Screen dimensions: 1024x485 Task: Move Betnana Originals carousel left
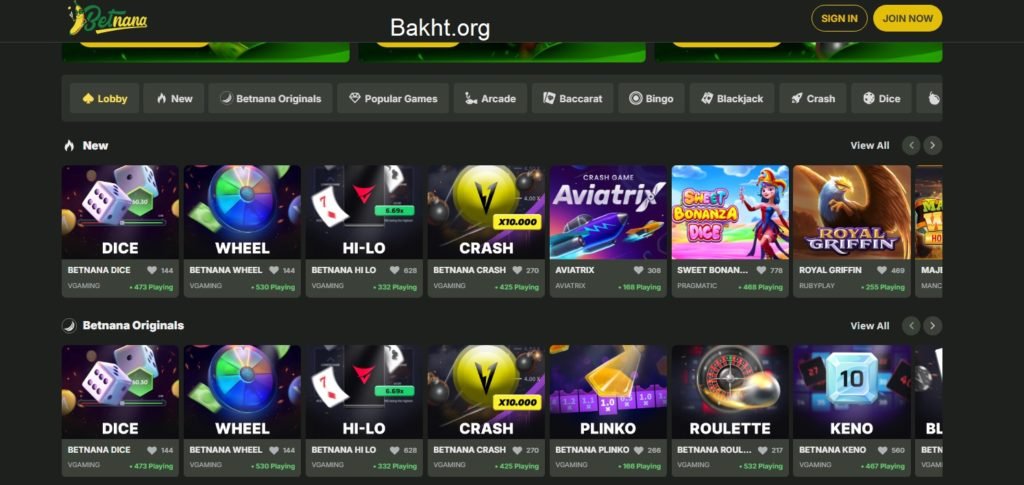coord(911,326)
